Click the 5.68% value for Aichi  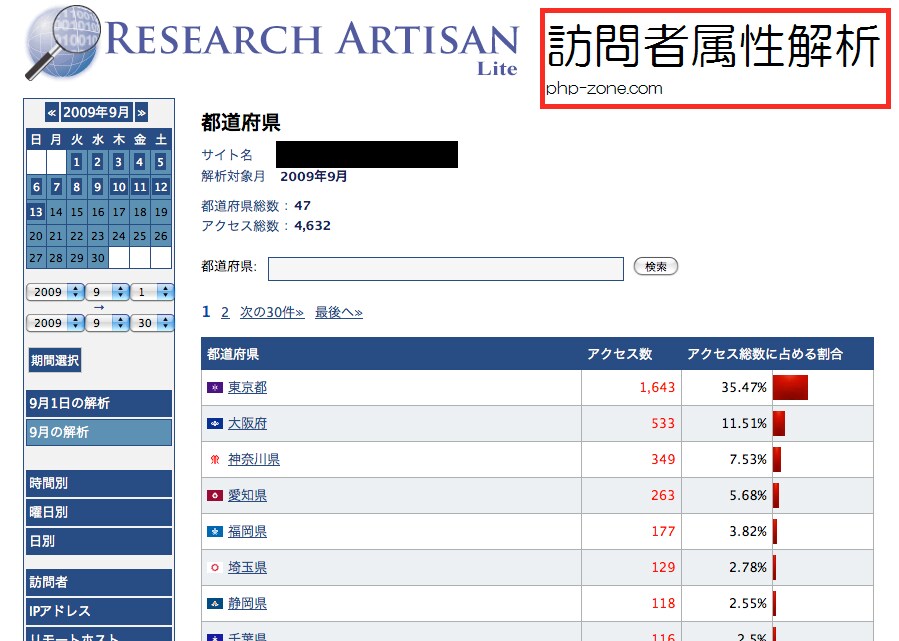[748, 496]
